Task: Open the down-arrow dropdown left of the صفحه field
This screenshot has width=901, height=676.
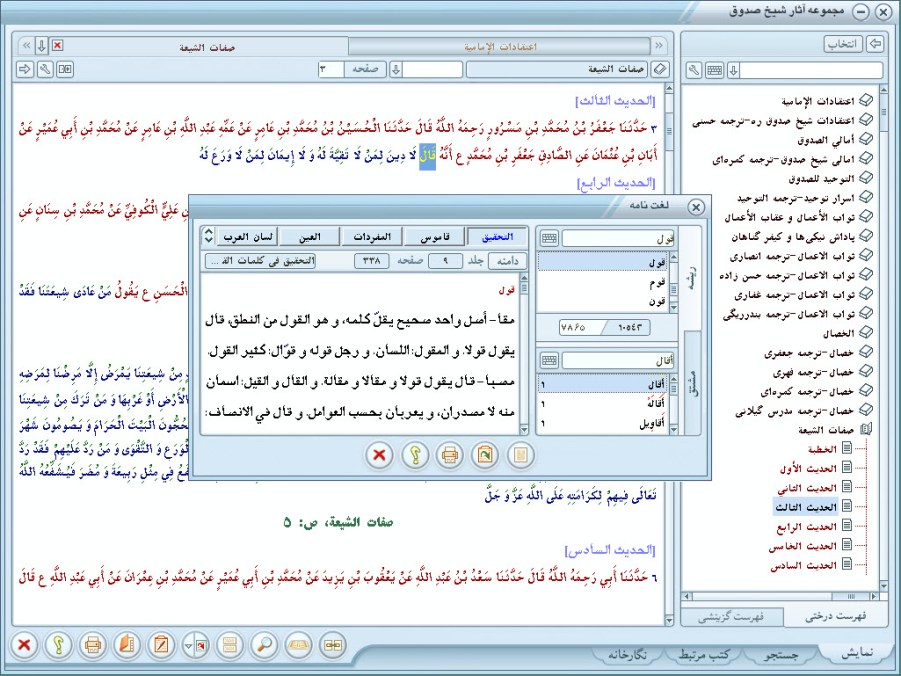Action: point(395,70)
